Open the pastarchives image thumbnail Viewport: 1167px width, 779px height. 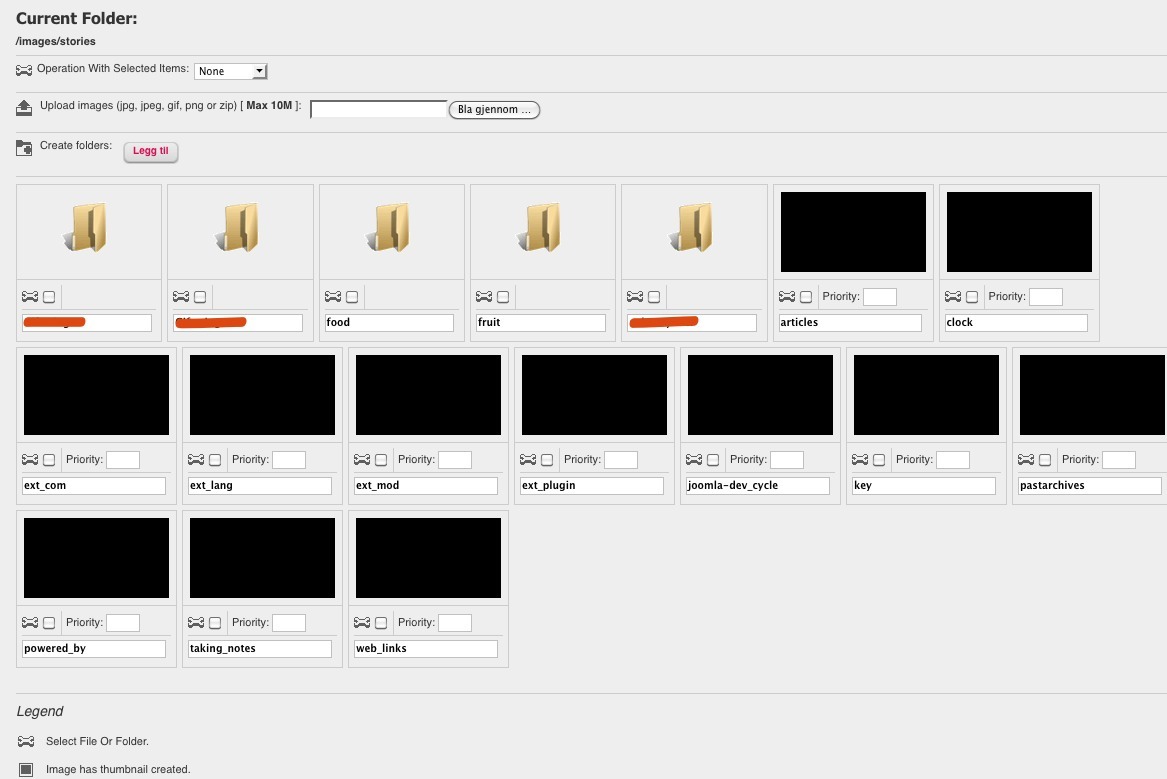click(1092, 395)
